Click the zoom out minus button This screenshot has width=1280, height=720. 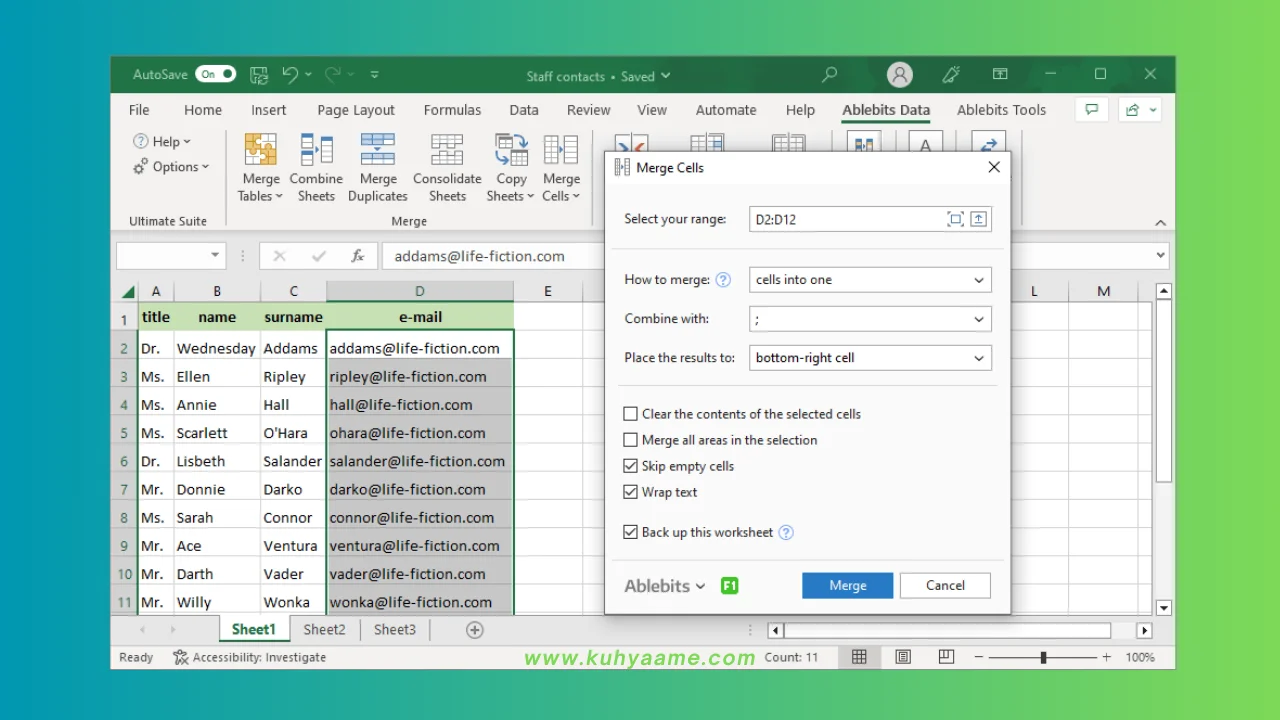(979, 657)
